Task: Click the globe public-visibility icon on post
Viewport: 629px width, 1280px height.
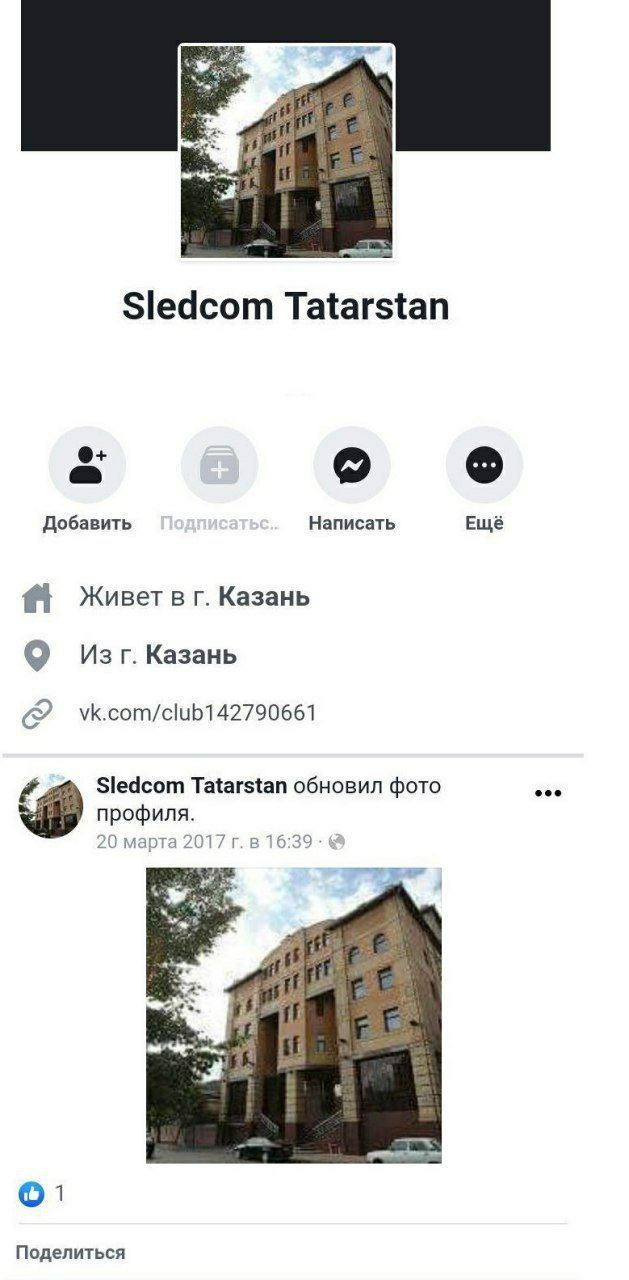Action: click(x=337, y=842)
